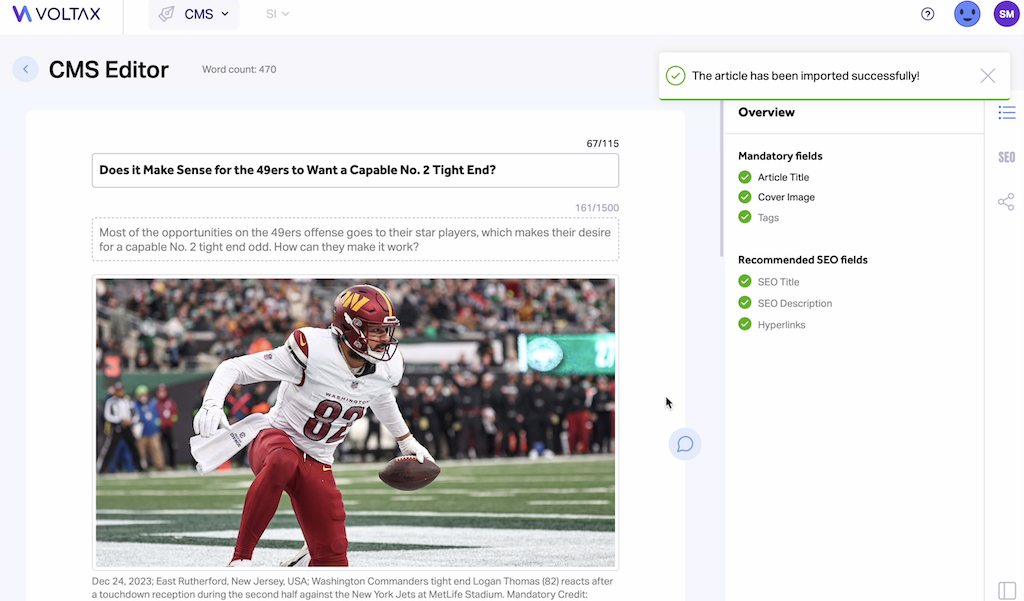Click the Mandatory fields heading

780,156
